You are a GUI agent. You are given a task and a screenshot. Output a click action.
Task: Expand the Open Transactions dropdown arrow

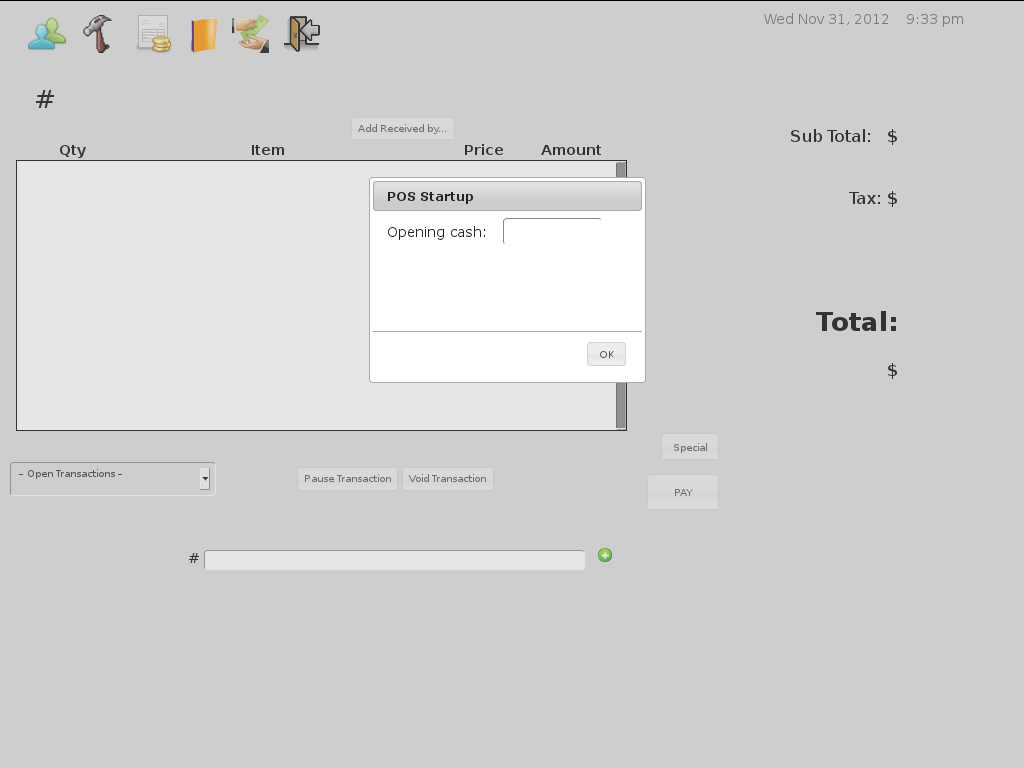click(205, 479)
